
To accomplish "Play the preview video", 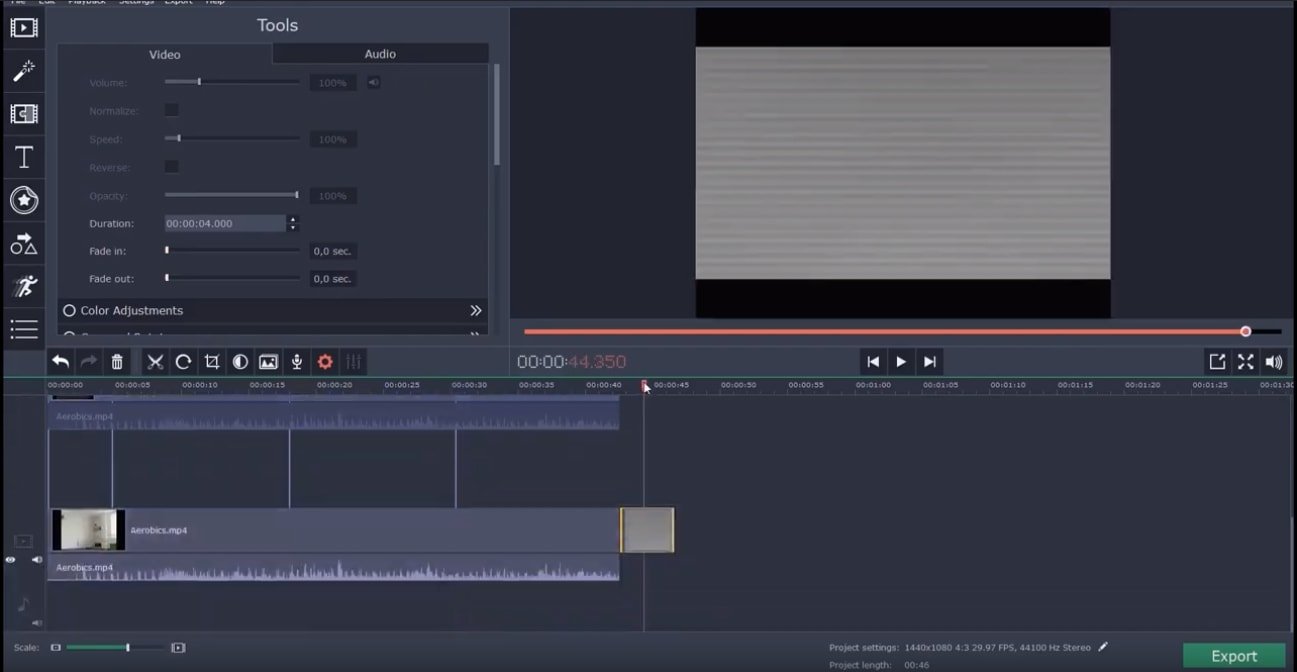I will click(901, 362).
